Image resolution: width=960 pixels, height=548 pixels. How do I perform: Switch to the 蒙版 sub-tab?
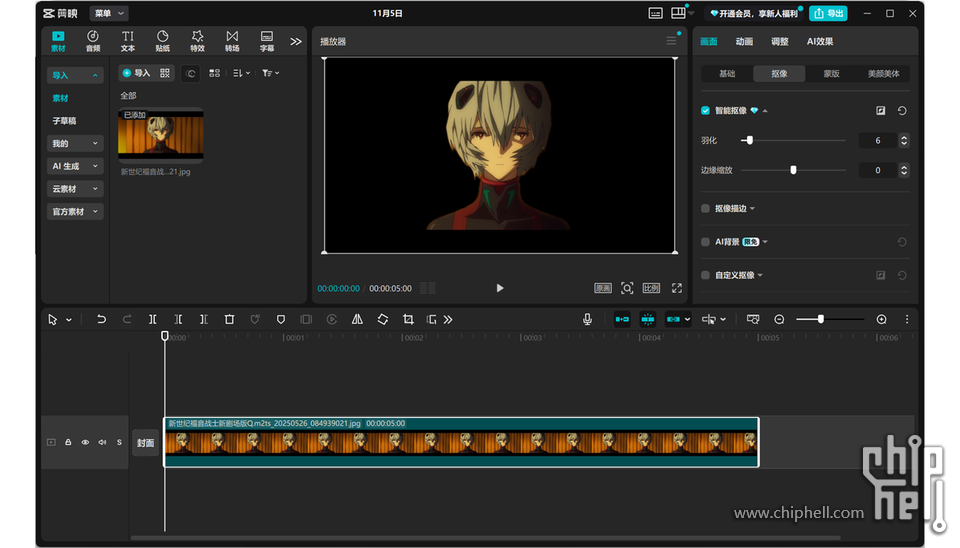(x=831, y=74)
